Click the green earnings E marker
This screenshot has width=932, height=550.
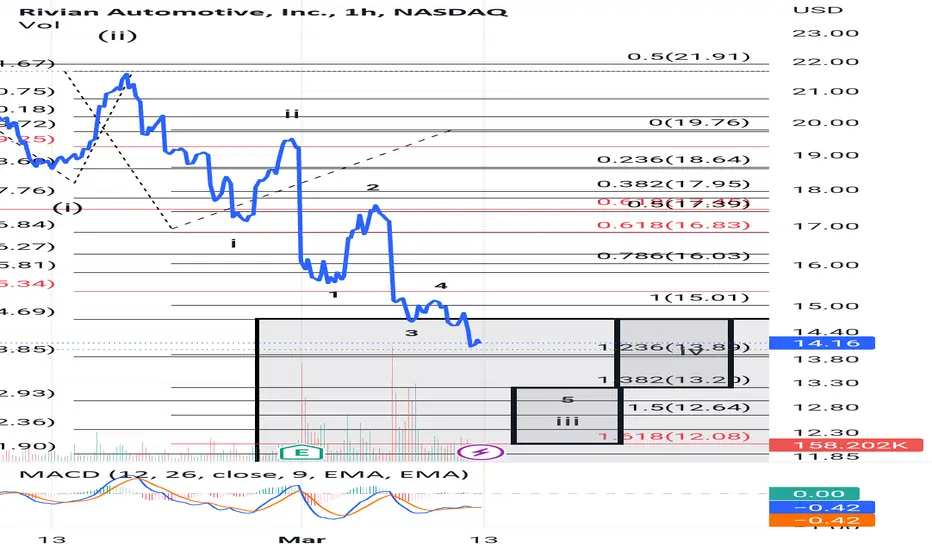301,453
